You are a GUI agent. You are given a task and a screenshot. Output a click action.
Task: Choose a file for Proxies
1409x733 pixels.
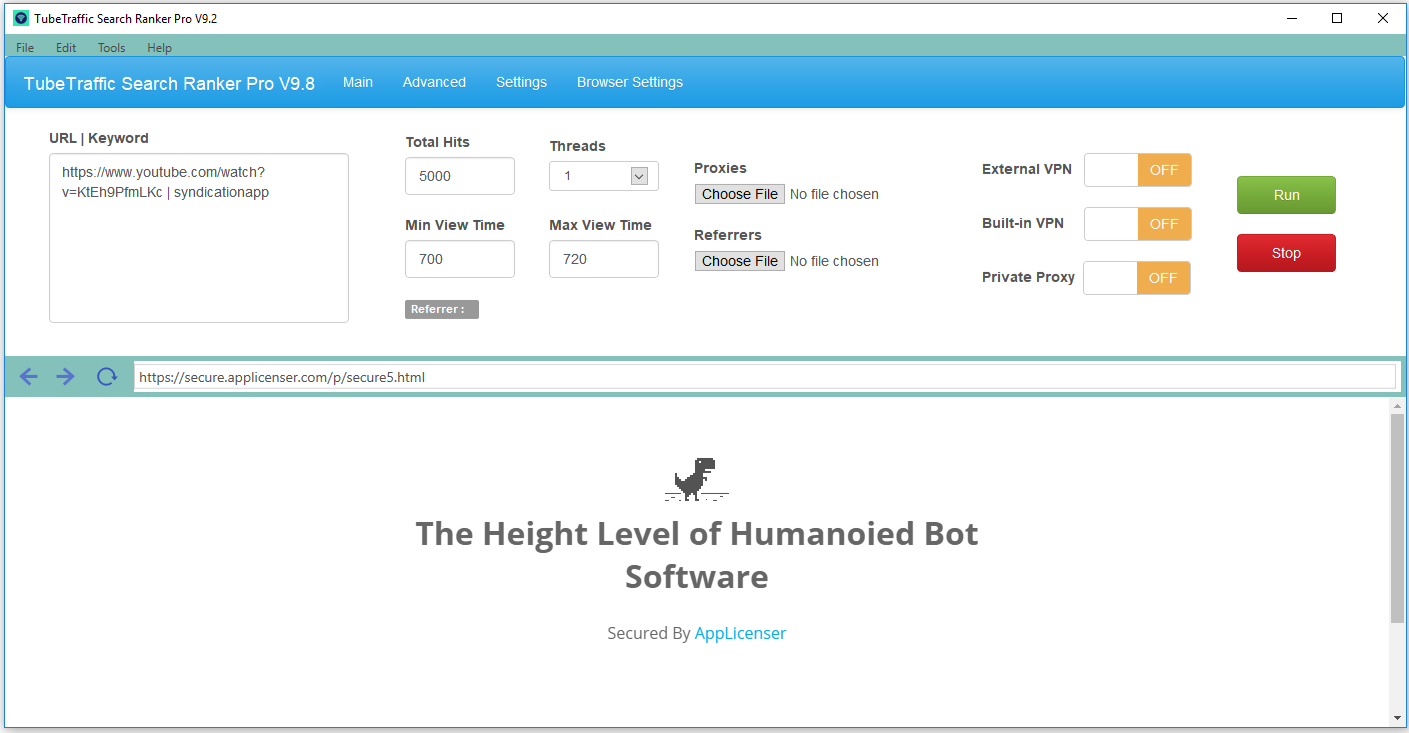[740, 194]
